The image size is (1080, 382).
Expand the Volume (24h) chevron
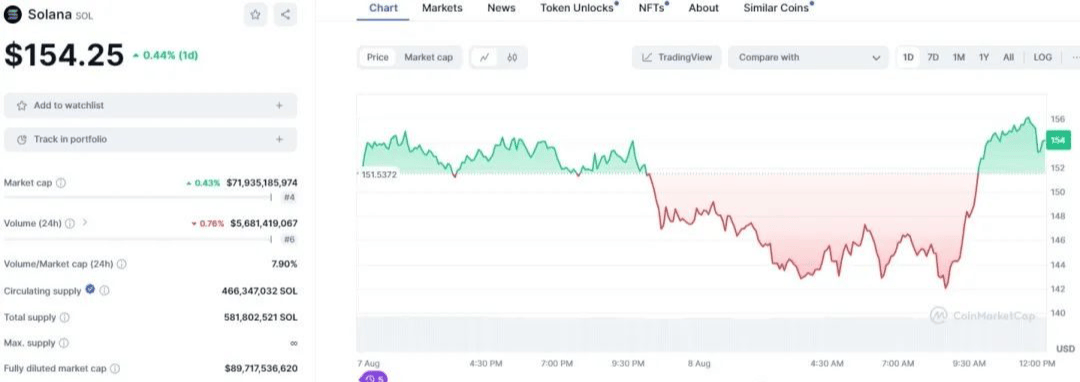85,223
